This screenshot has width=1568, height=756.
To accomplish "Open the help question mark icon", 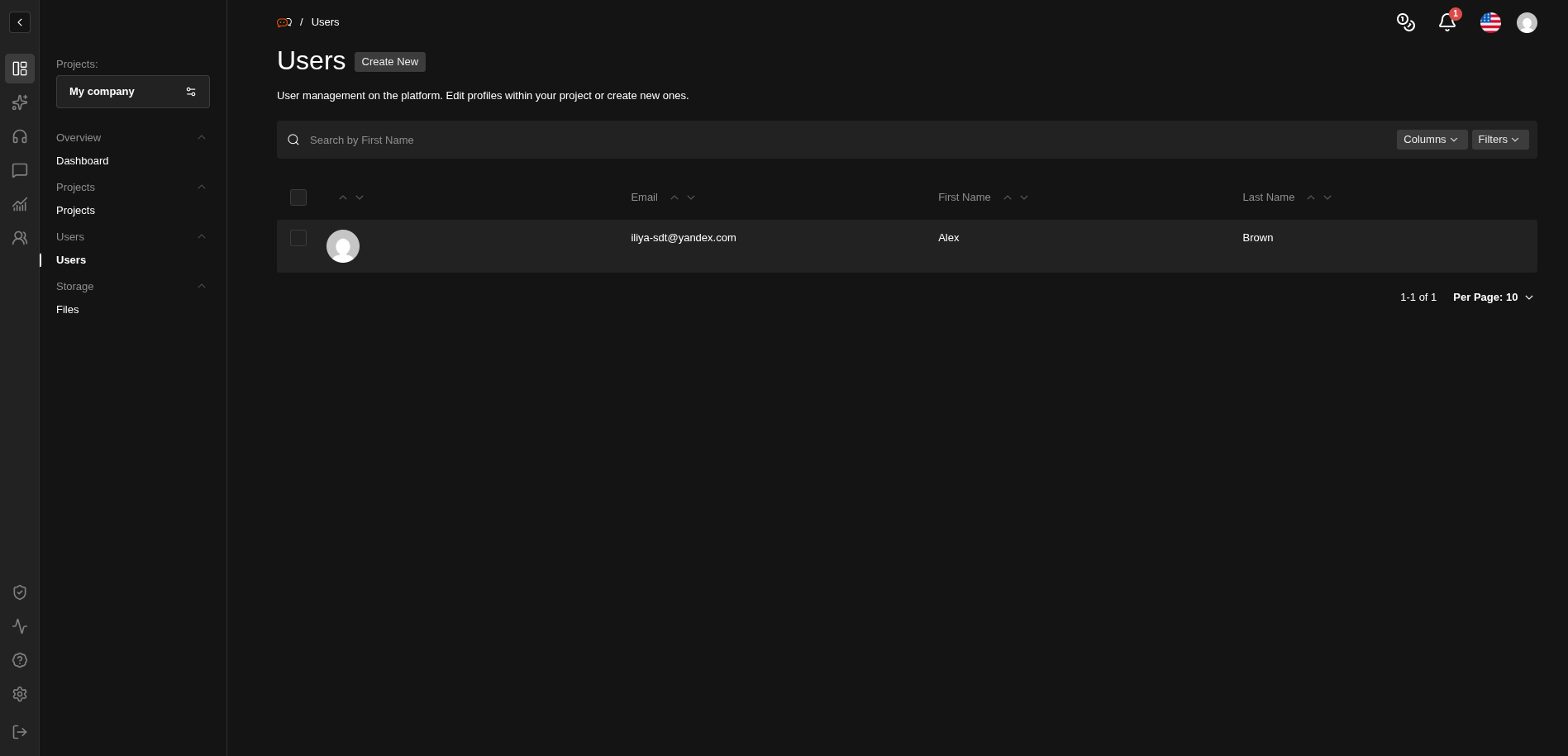I will tap(20, 660).
